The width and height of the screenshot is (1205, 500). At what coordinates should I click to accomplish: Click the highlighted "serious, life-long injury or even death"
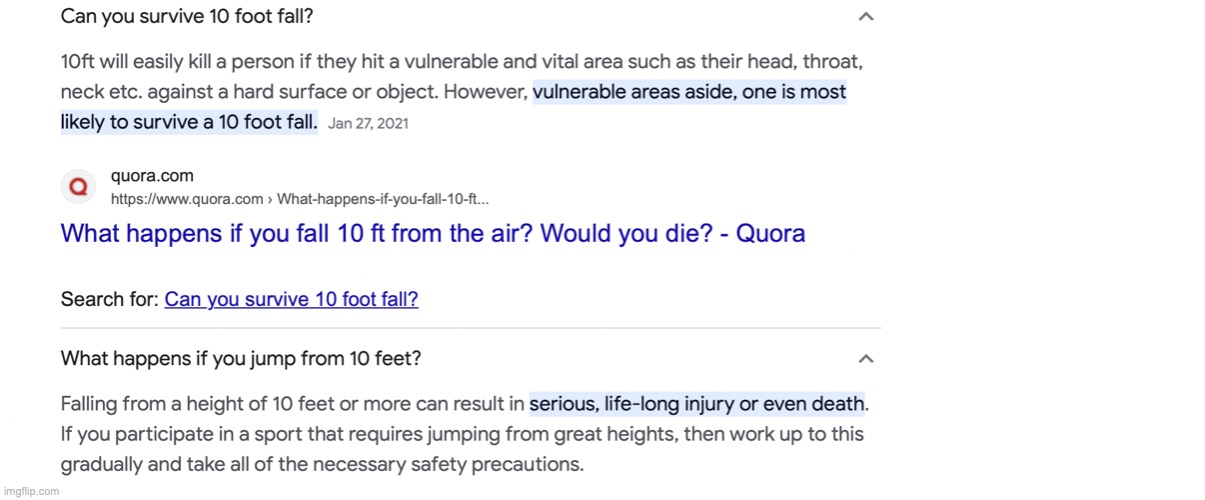[697, 404]
